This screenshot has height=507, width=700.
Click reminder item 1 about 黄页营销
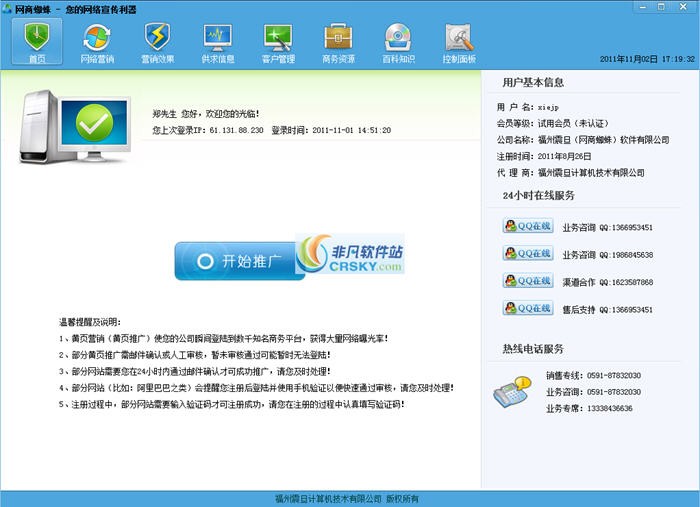(x=223, y=339)
